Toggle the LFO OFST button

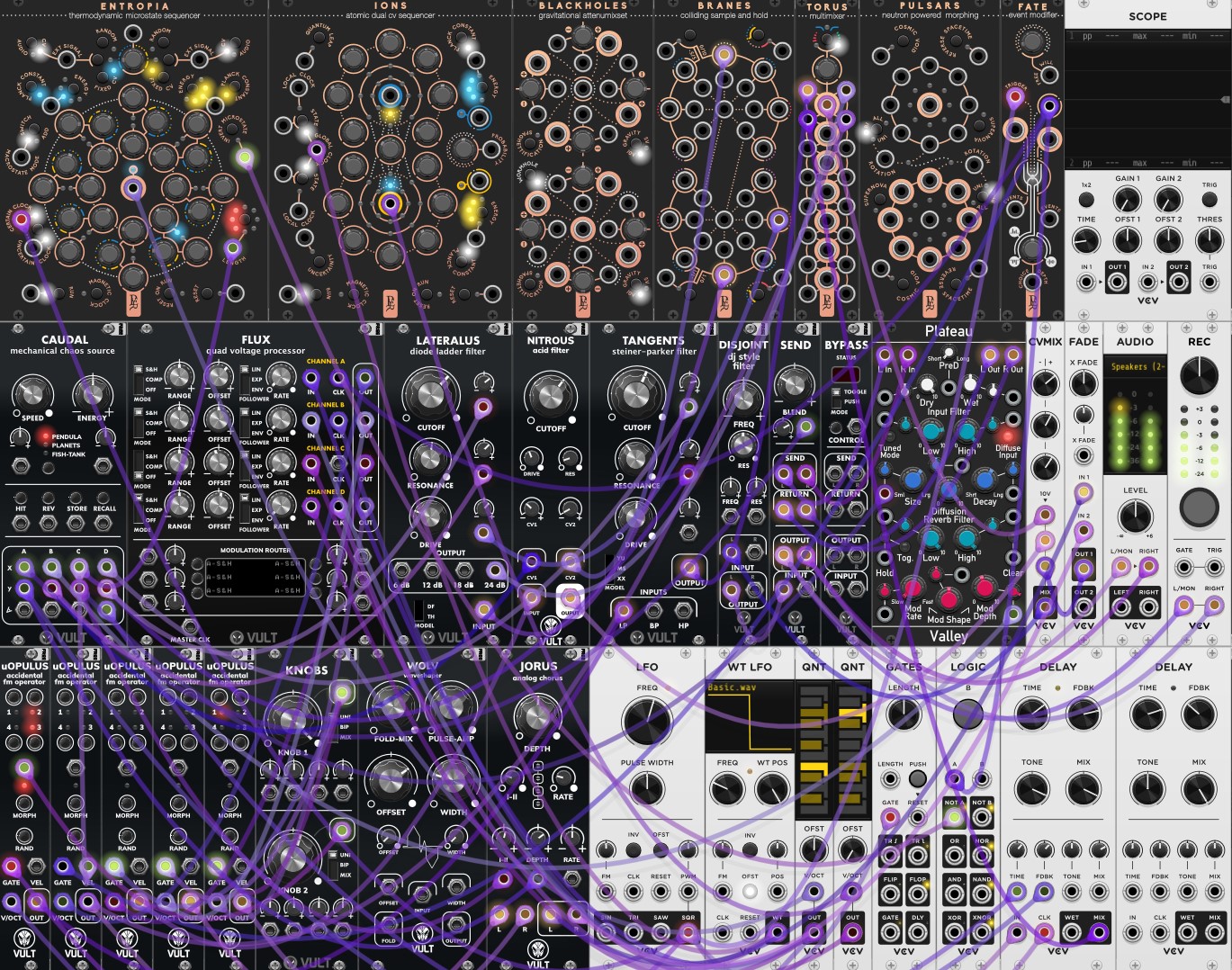(661, 849)
